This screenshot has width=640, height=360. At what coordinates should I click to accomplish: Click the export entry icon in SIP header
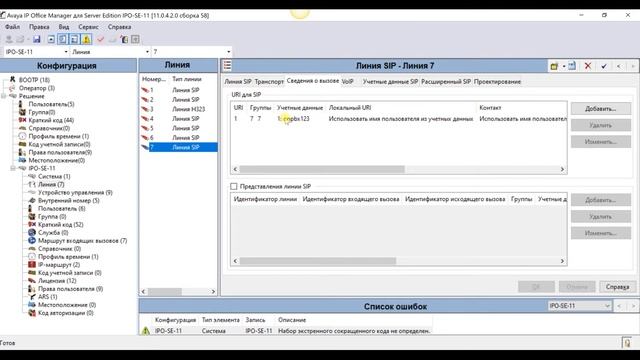[572, 66]
